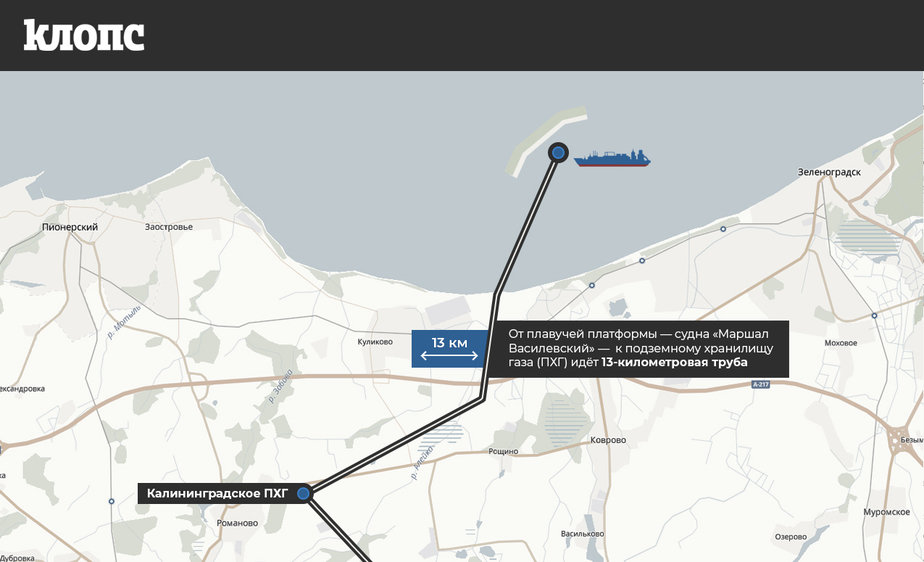
Task: Click the Клопс logo in header
Action: point(84,35)
